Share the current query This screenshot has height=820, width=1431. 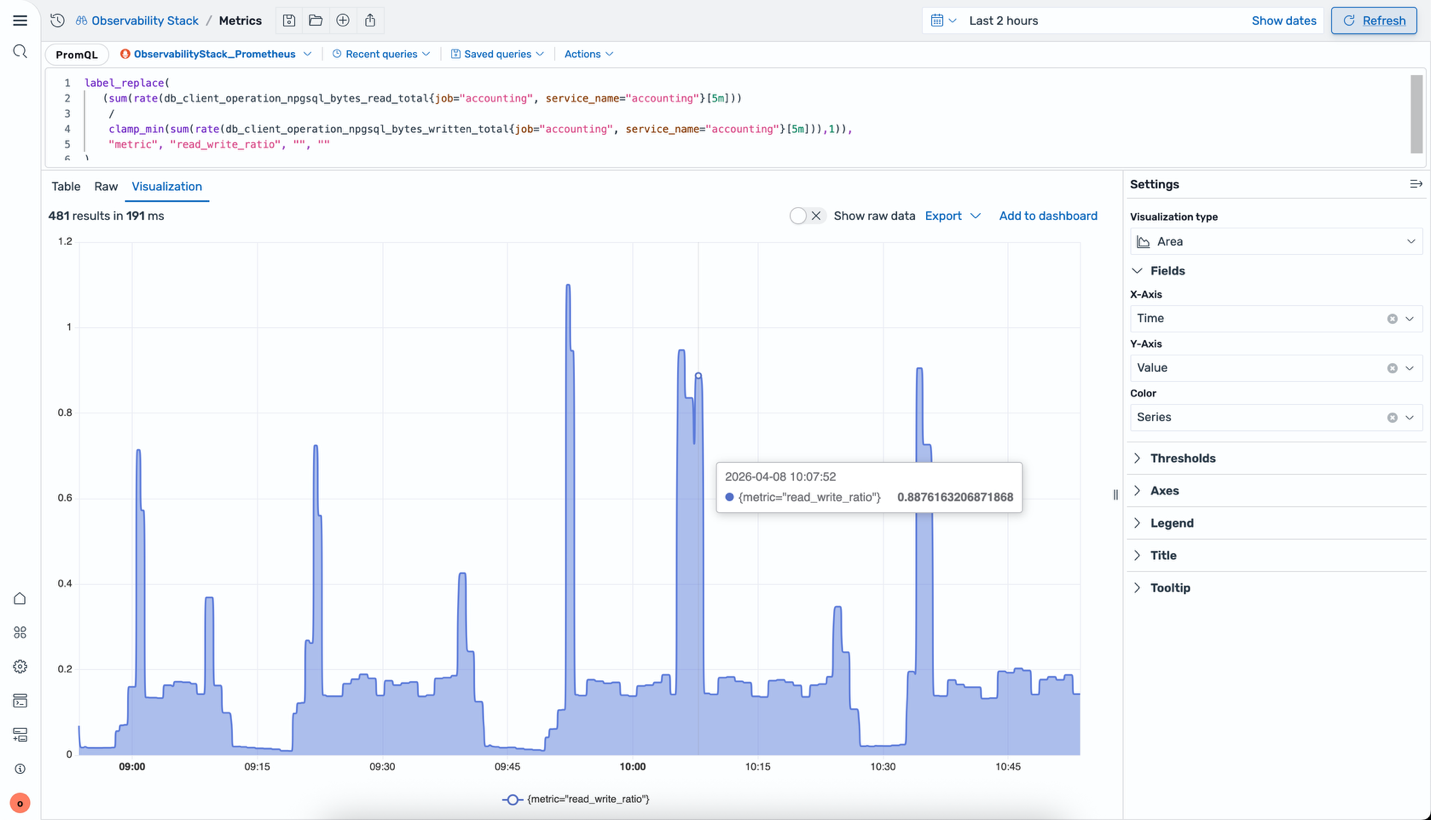370,20
